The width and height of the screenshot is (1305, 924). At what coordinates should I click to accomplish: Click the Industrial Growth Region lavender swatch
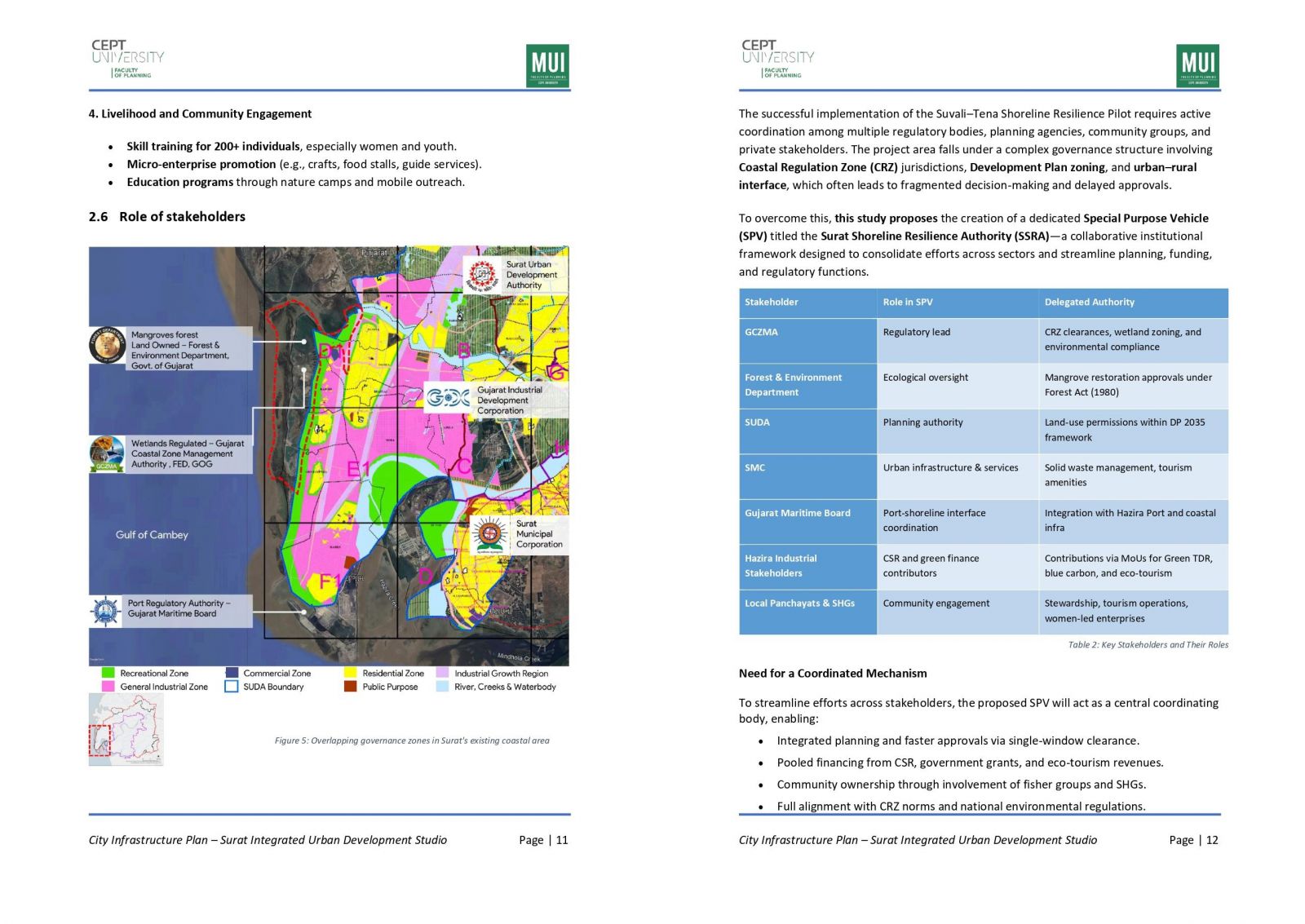pyautogui.click(x=442, y=673)
